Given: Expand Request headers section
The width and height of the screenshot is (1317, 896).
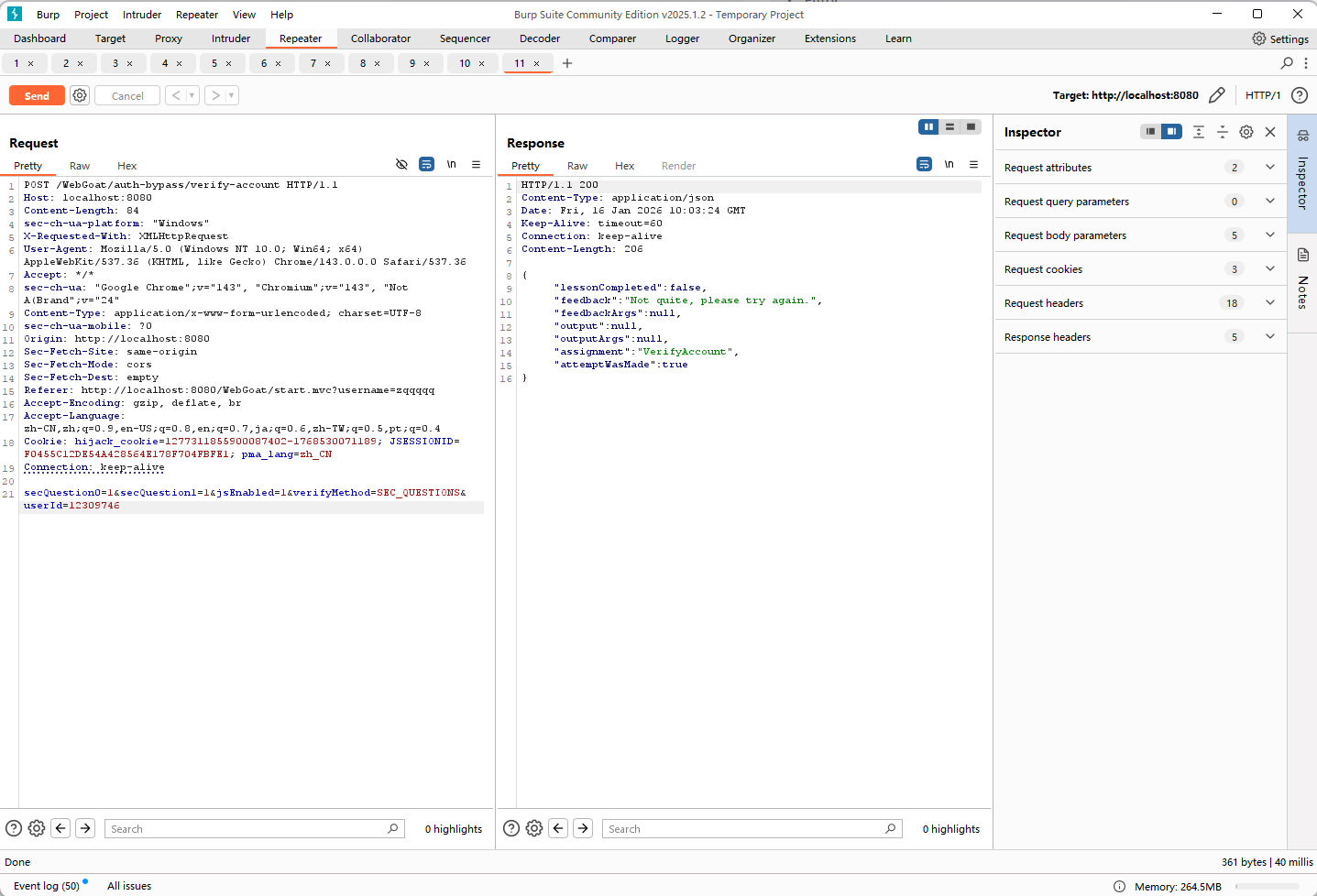Looking at the screenshot, I should point(1269,303).
